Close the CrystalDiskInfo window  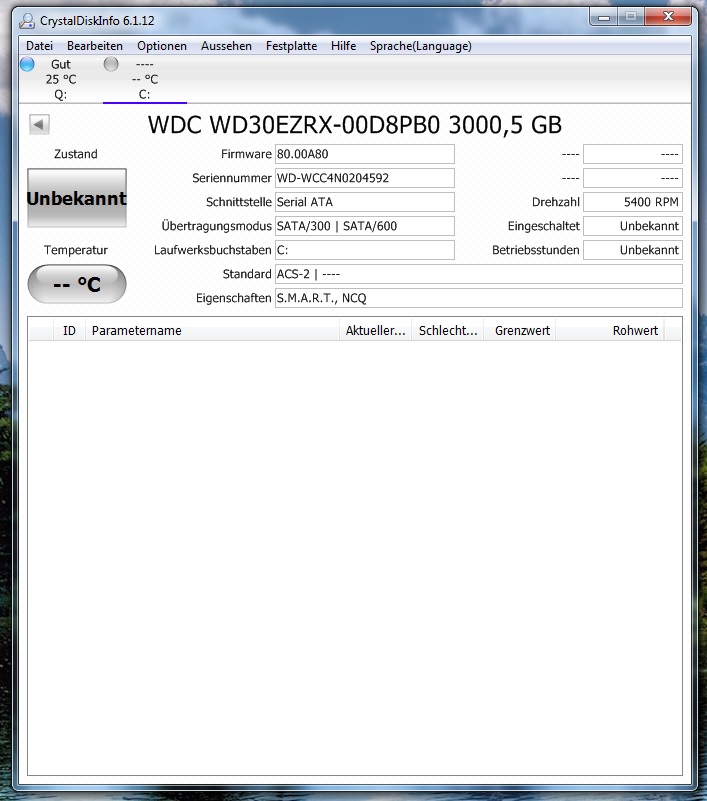pyautogui.click(x=668, y=17)
